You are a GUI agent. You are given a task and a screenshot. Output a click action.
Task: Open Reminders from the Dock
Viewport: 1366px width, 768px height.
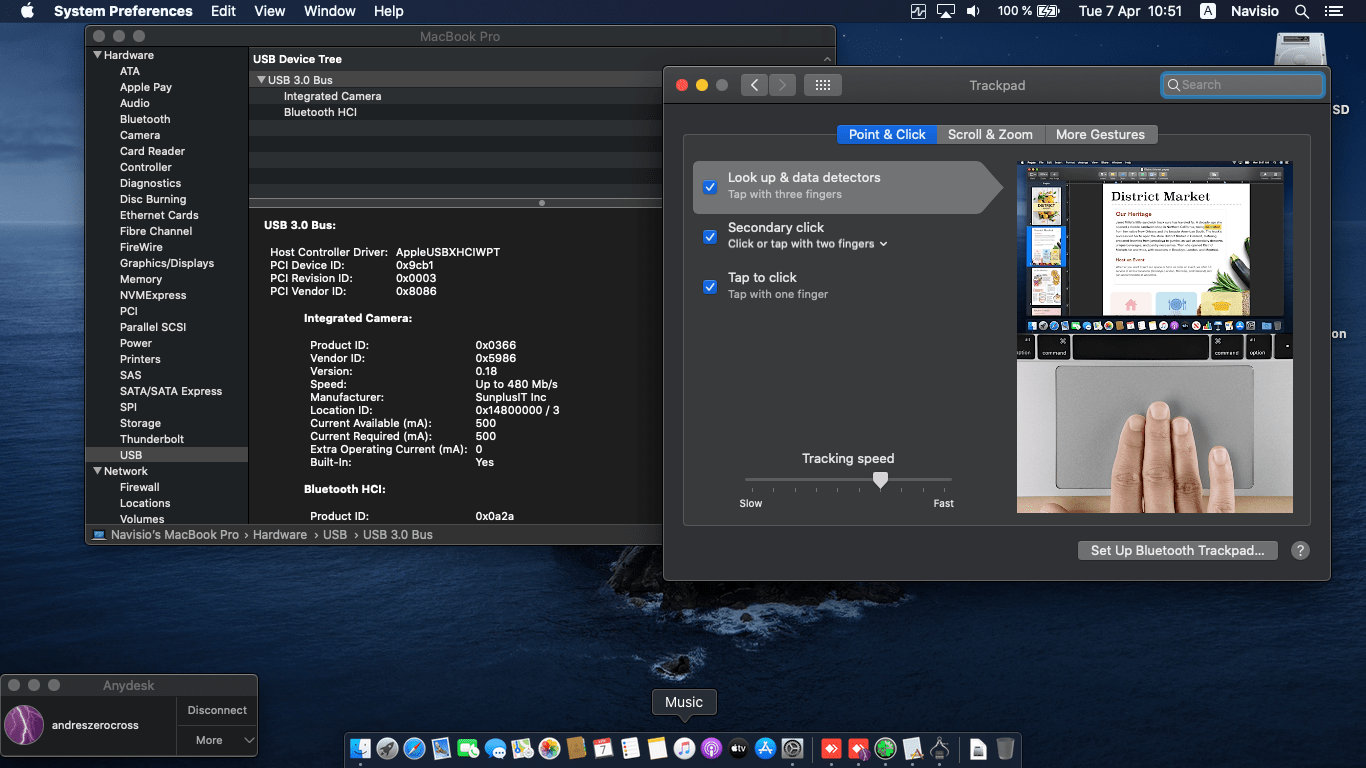pos(630,748)
